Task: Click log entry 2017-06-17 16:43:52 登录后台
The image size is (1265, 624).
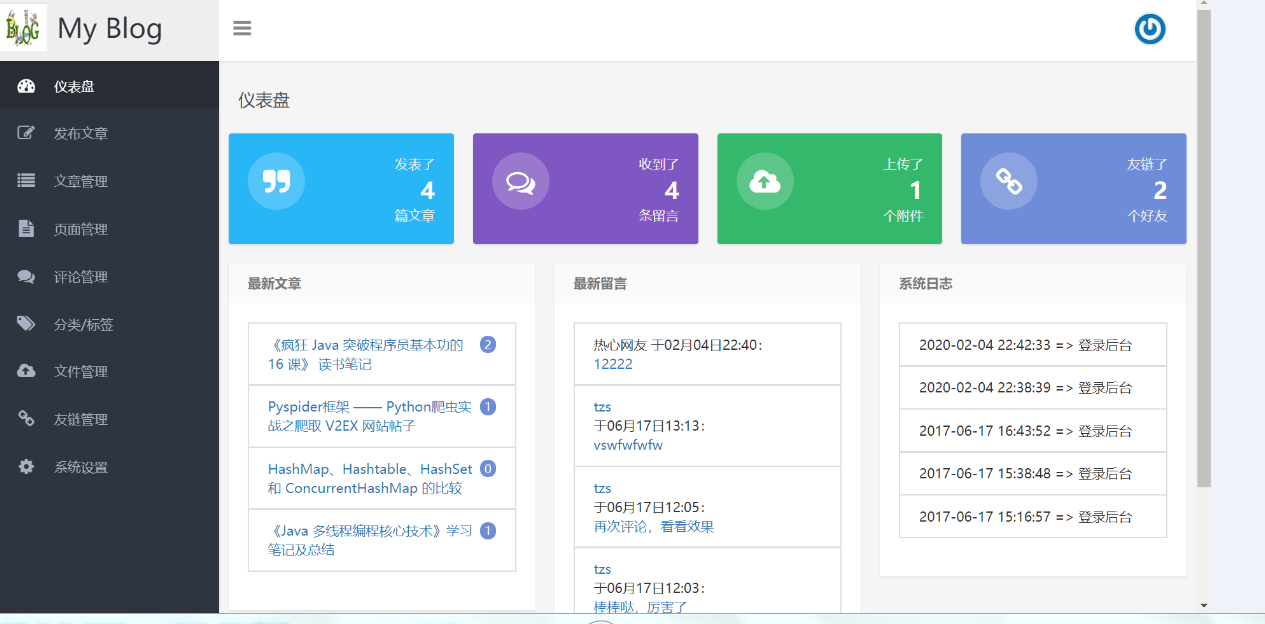Action: pyautogui.click(x=1033, y=431)
